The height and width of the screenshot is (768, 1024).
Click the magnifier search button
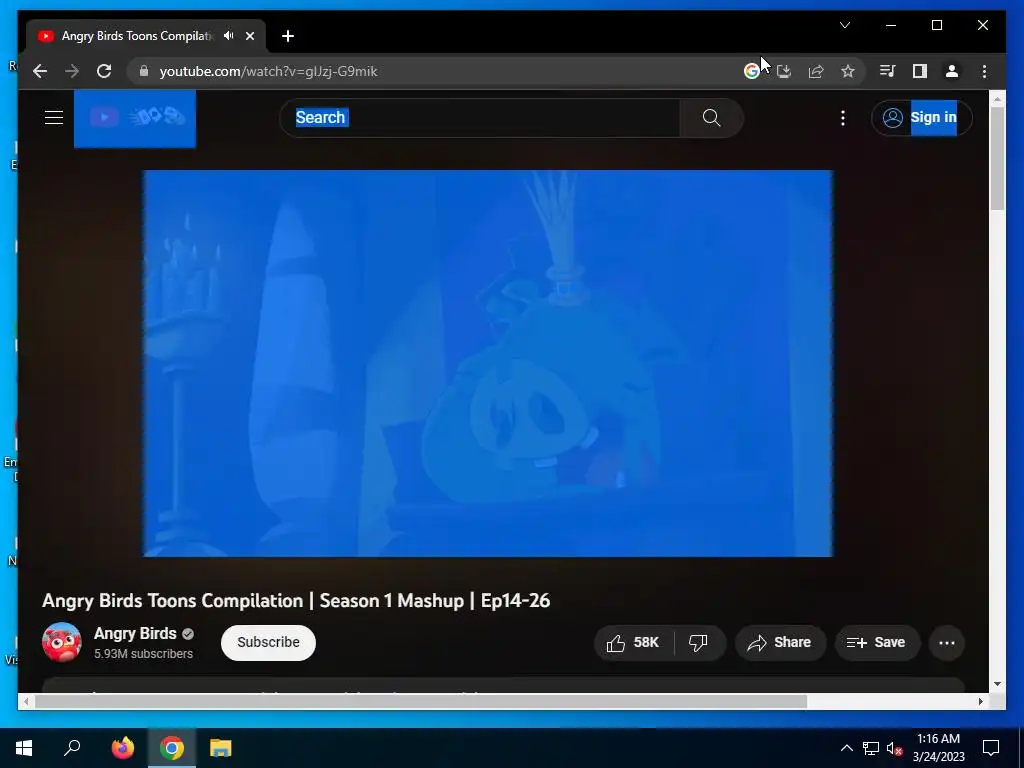pyautogui.click(x=711, y=118)
